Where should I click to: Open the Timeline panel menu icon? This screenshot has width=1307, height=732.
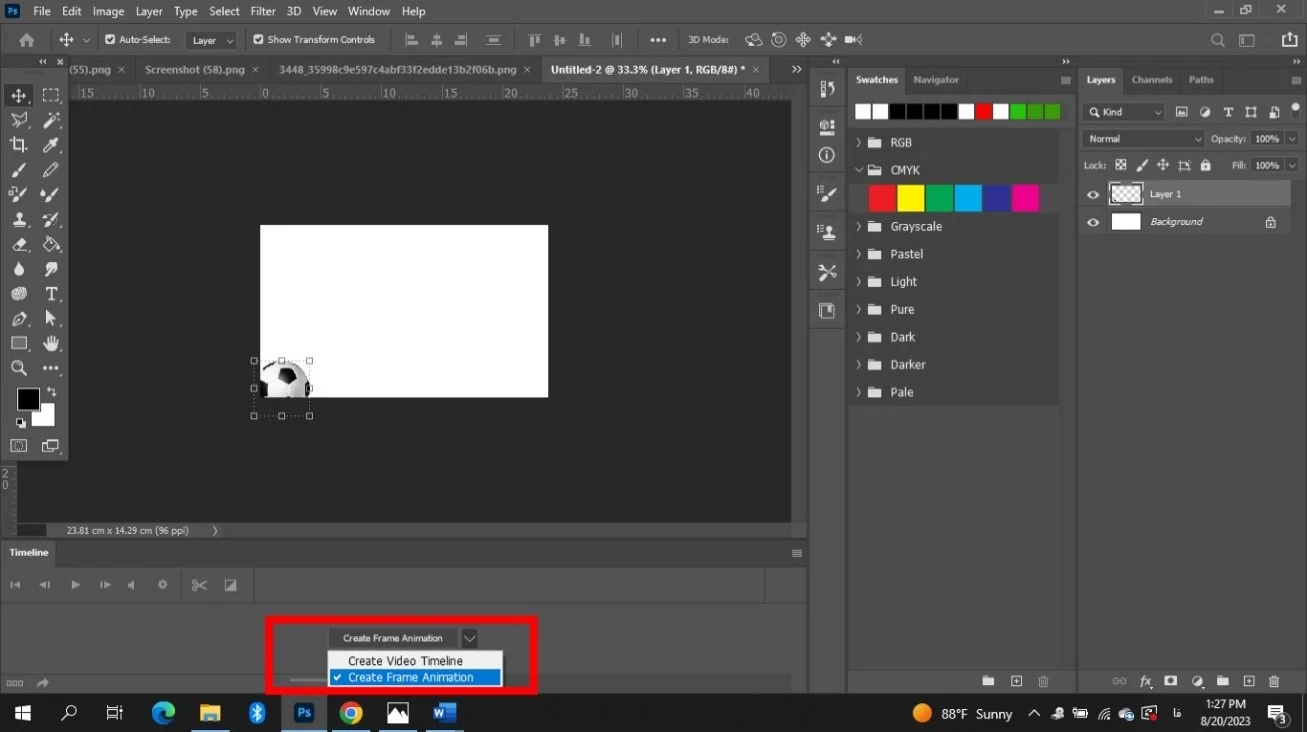coord(797,553)
